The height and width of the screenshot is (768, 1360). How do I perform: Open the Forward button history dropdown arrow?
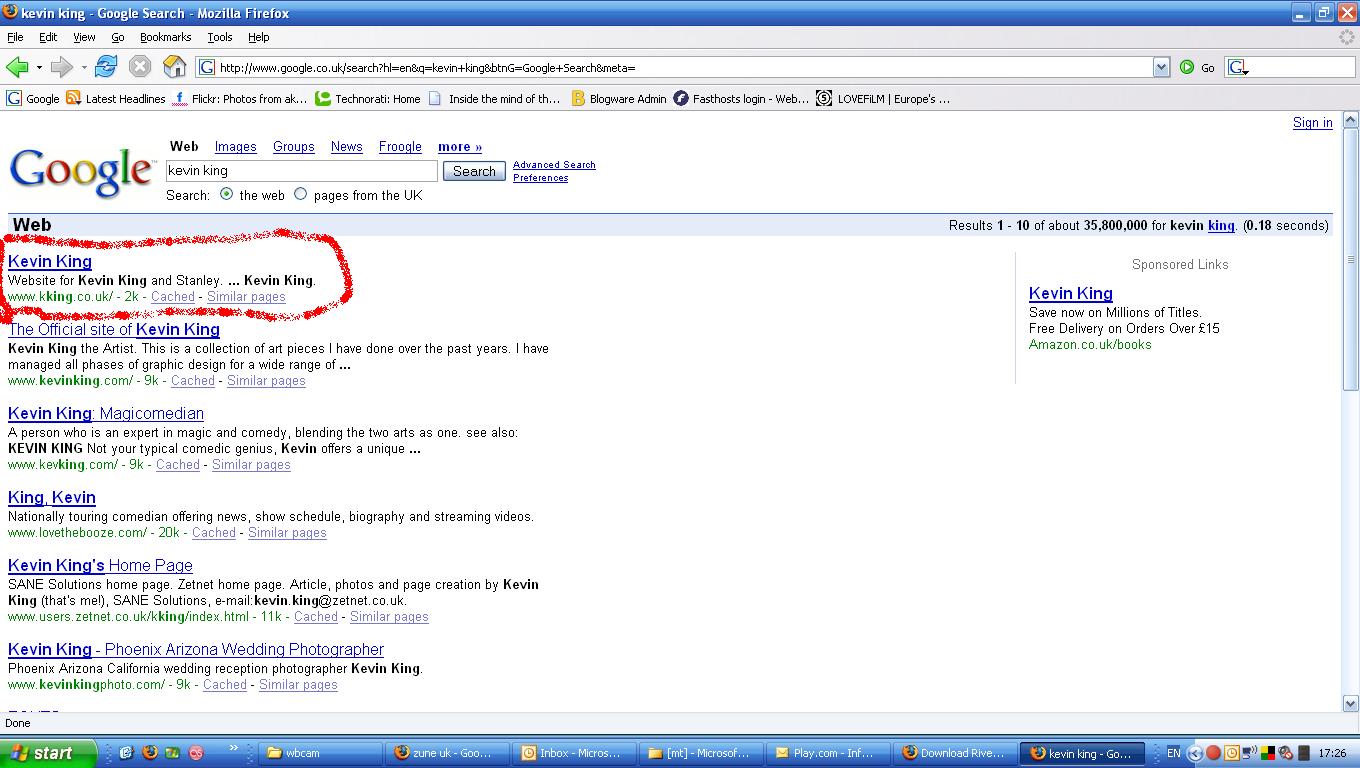pos(84,67)
